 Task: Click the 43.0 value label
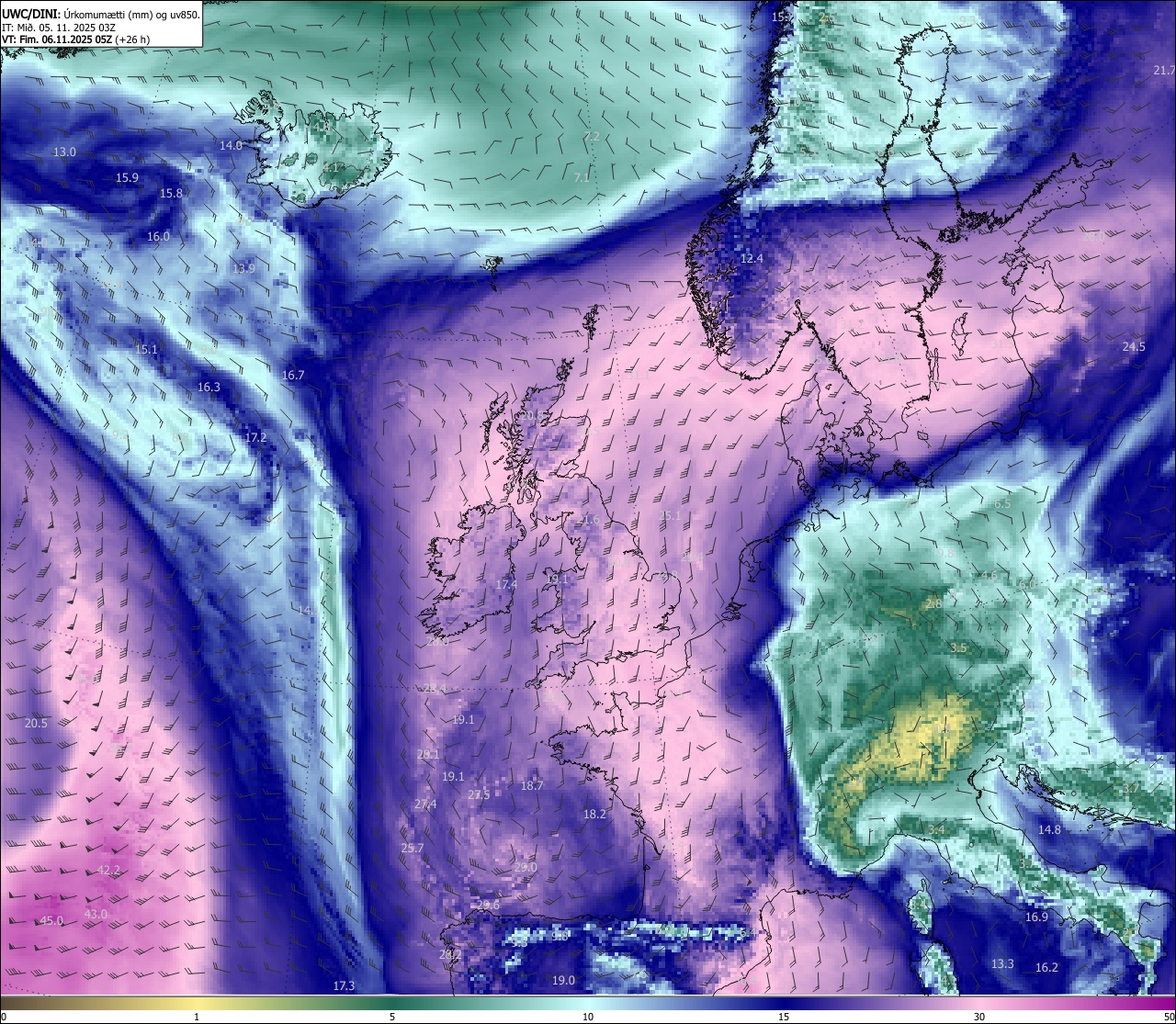tap(96, 914)
